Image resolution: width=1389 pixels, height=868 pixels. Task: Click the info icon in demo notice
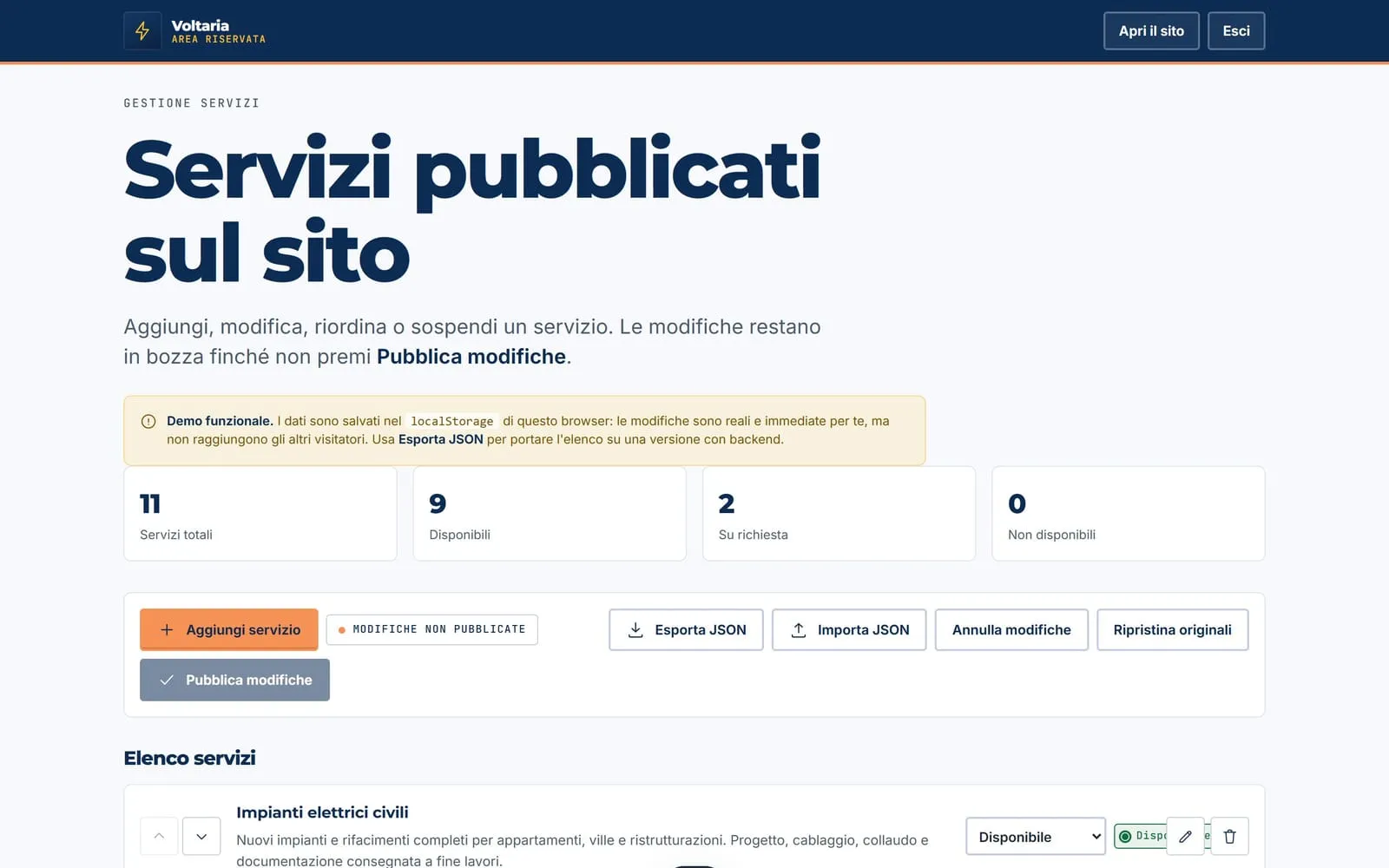[x=148, y=421]
